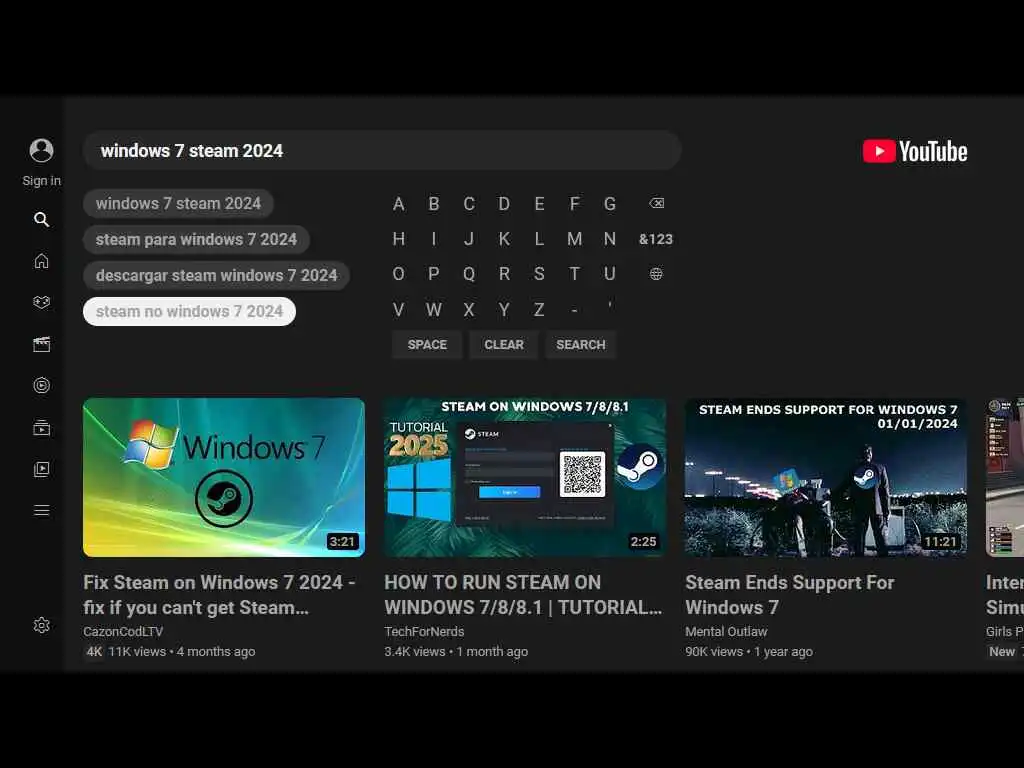Open 'HOW TO RUN STEAM' tutorial thumbnail
The width and height of the screenshot is (1024, 768).
point(525,477)
